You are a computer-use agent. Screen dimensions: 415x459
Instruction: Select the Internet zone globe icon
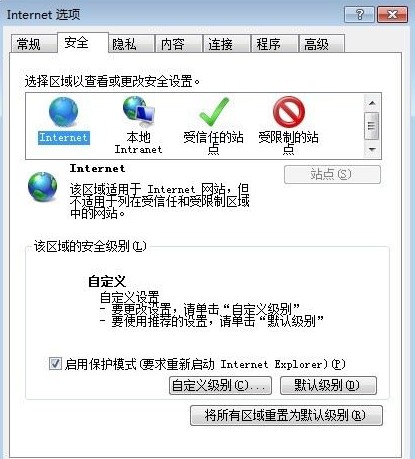63,112
